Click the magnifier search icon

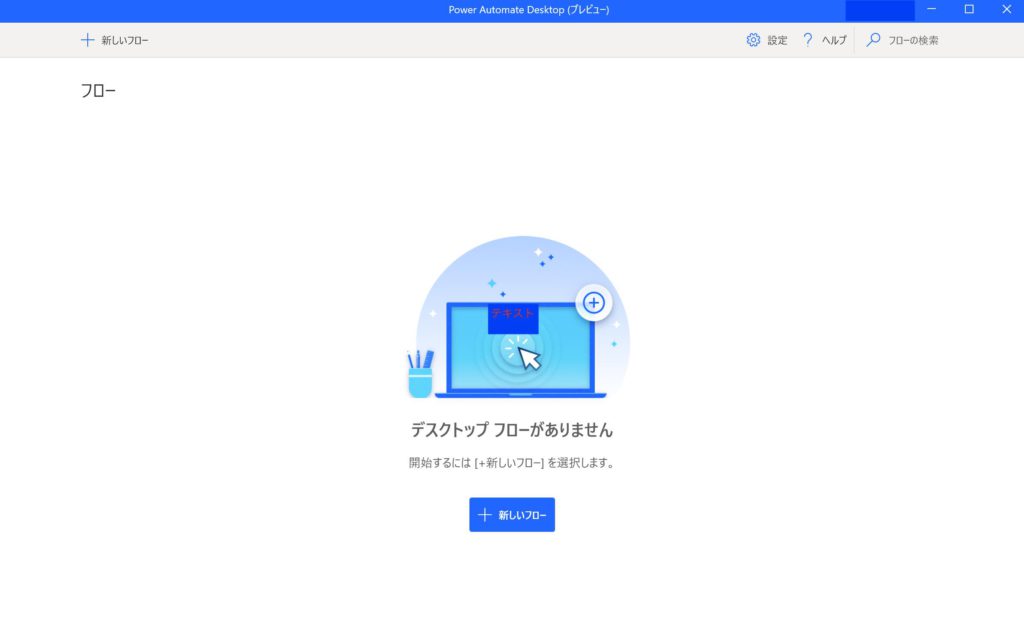[x=873, y=40]
